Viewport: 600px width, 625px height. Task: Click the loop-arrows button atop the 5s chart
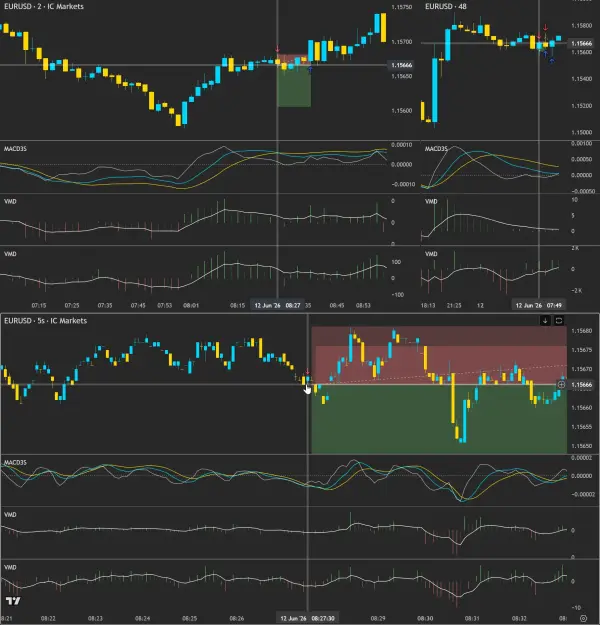coord(559,320)
